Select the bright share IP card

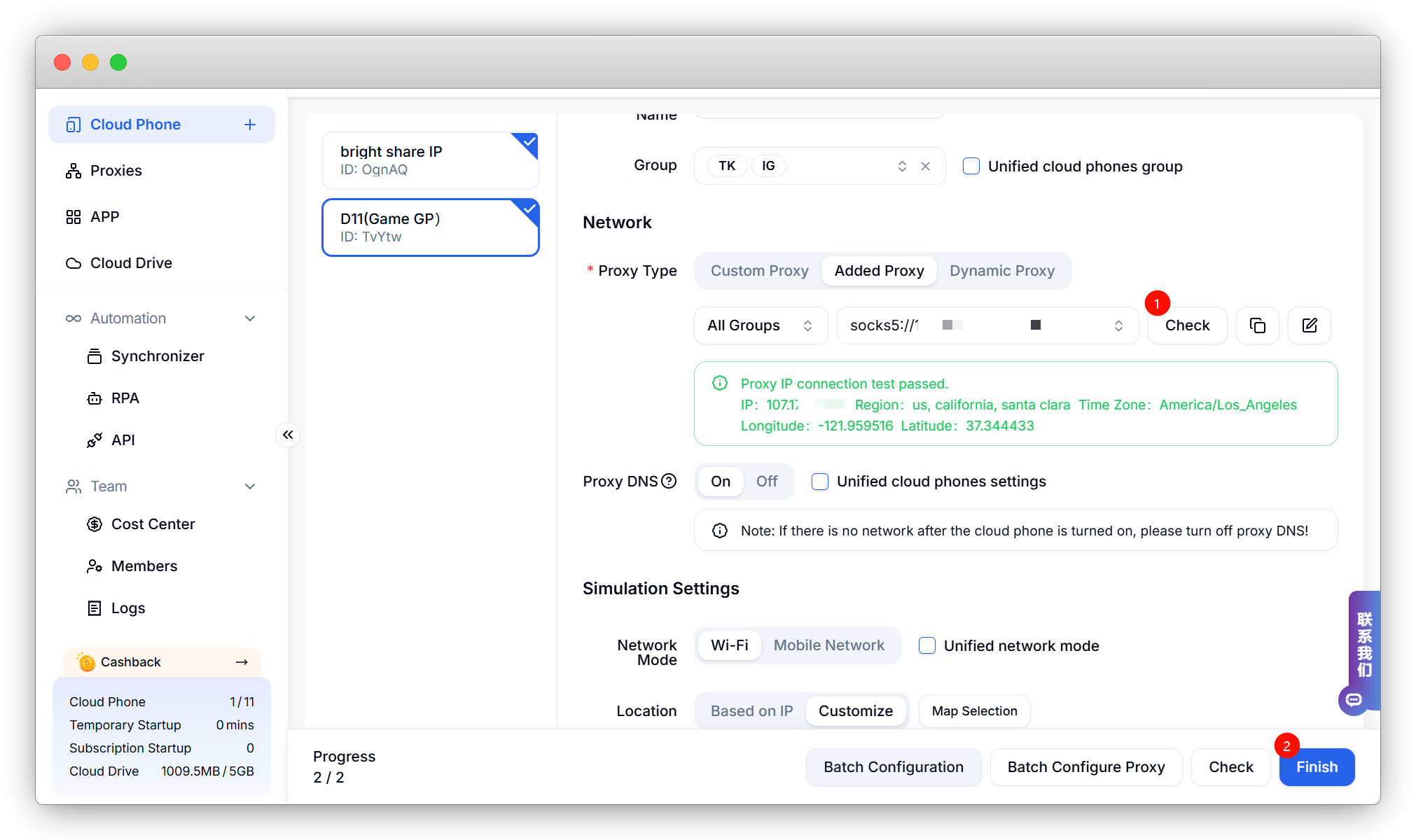(x=430, y=160)
